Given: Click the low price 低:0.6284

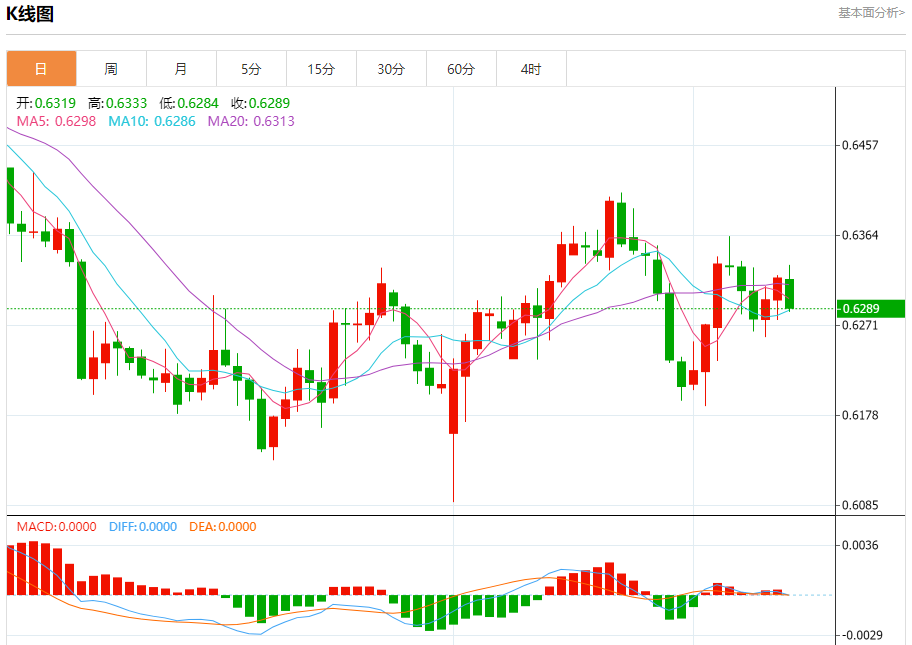Looking at the screenshot, I should [x=189, y=103].
